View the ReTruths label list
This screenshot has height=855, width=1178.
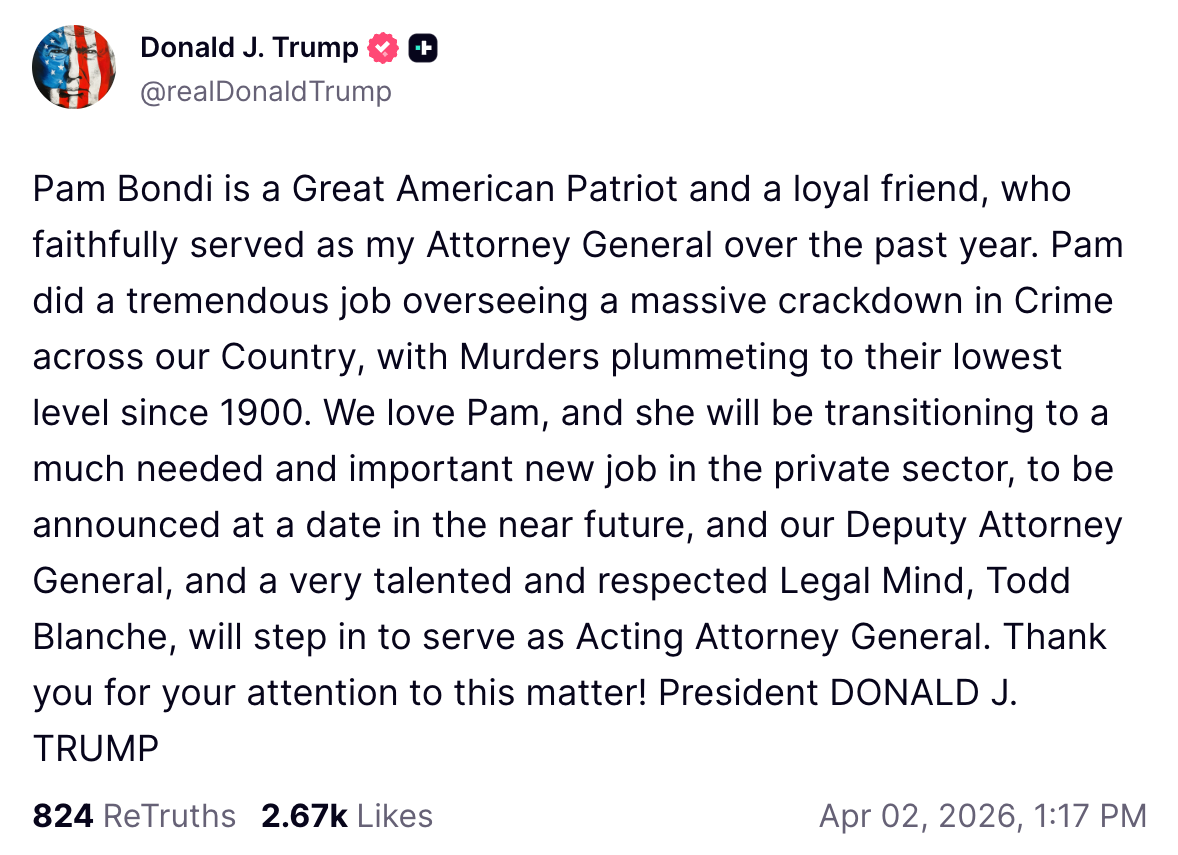[170, 816]
